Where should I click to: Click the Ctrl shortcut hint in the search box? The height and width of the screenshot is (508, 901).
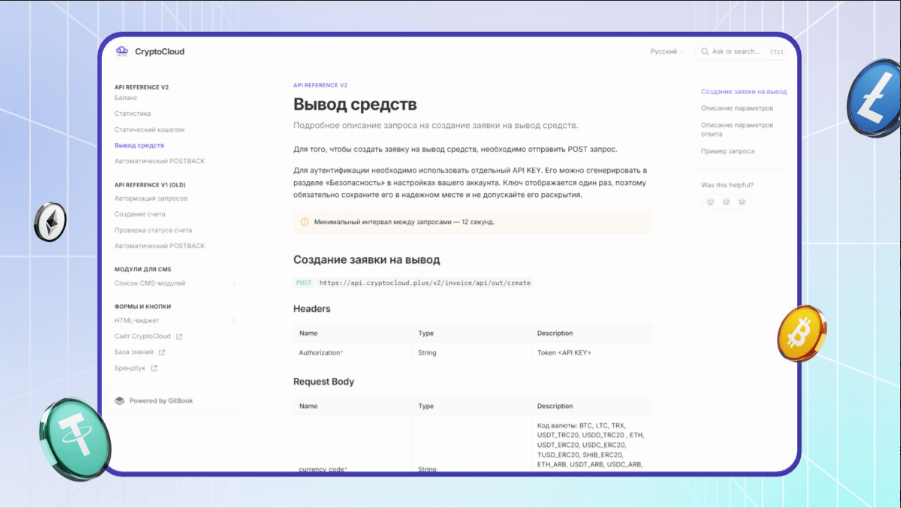pyautogui.click(x=776, y=52)
